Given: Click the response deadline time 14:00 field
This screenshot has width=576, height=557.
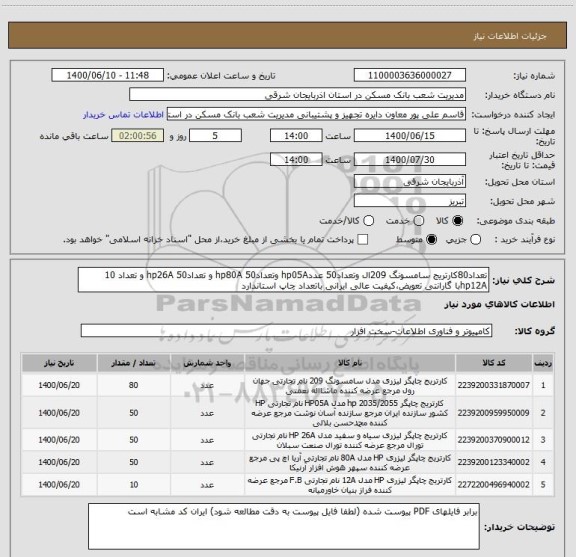Looking at the screenshot, I should pos(296,136).
